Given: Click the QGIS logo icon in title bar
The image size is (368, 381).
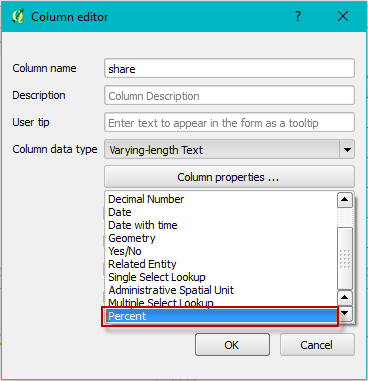Looking at the screenshot, I should (18, 16).
